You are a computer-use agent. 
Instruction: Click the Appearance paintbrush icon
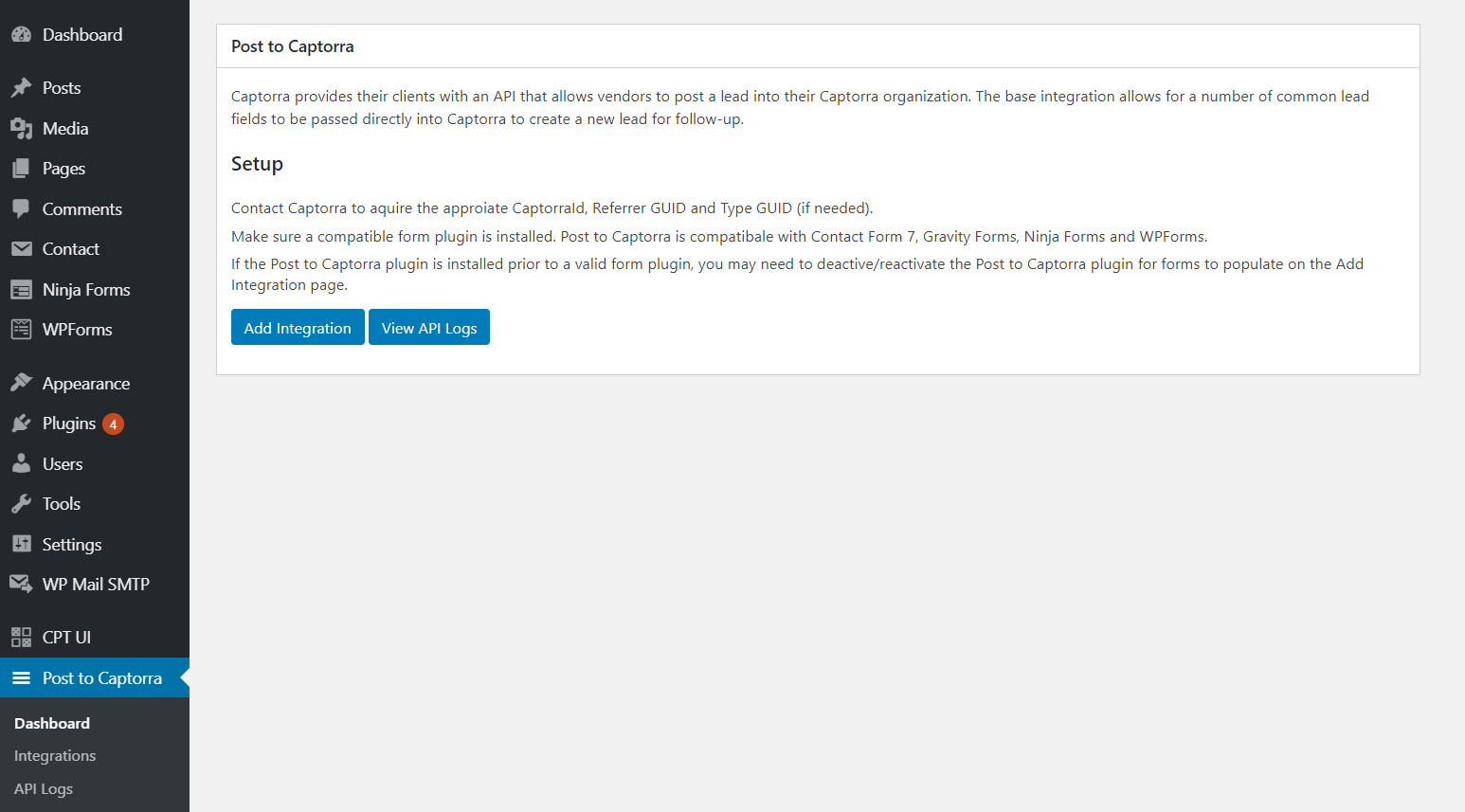click(21, 384)
